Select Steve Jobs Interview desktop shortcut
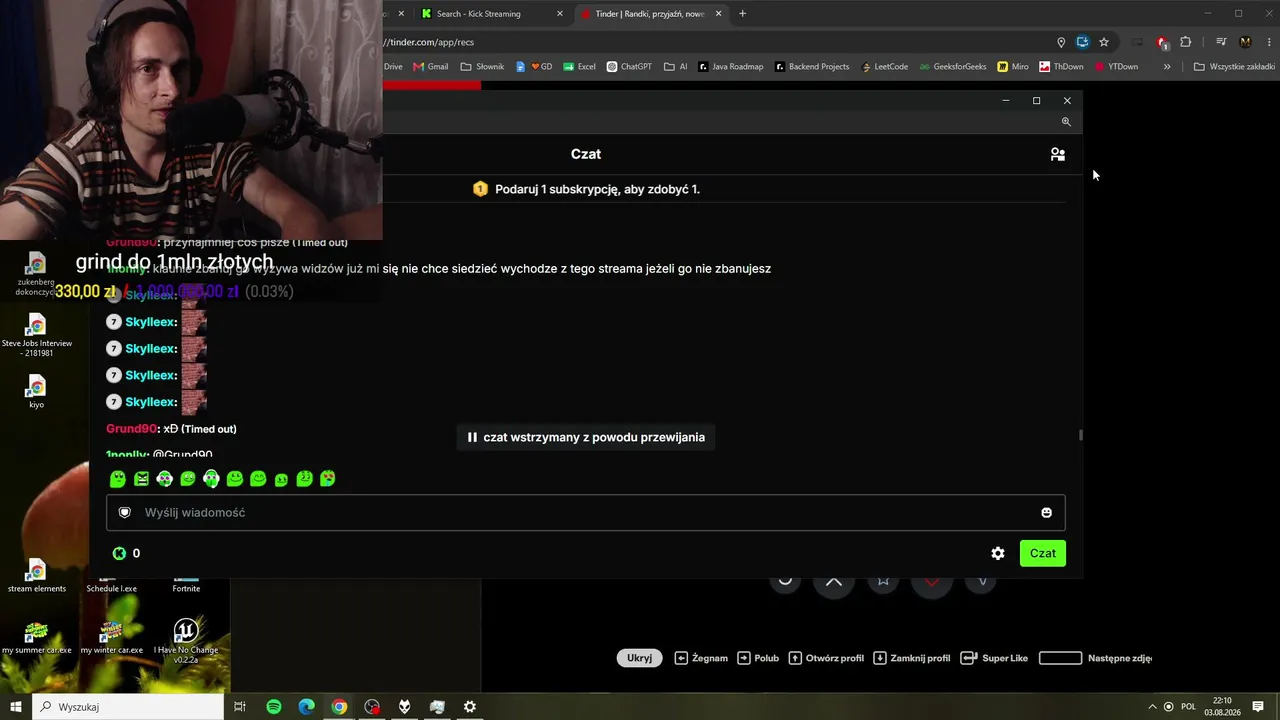Image resolution: width=1280 pixels, height=720 pixels. point(37,335)
